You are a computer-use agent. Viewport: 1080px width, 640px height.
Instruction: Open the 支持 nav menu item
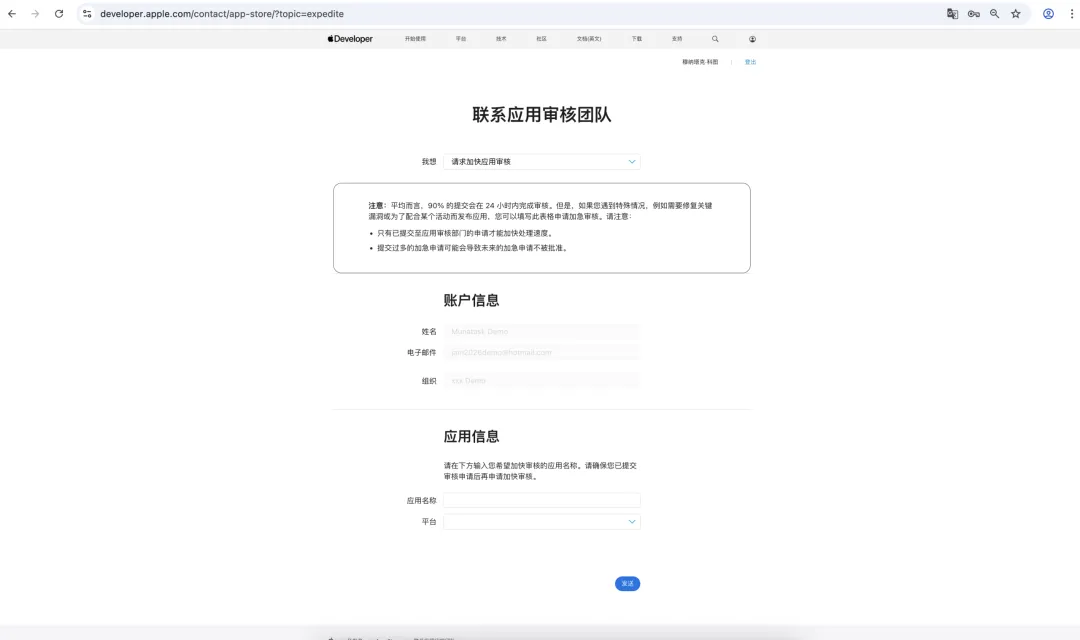pos(677,39)
